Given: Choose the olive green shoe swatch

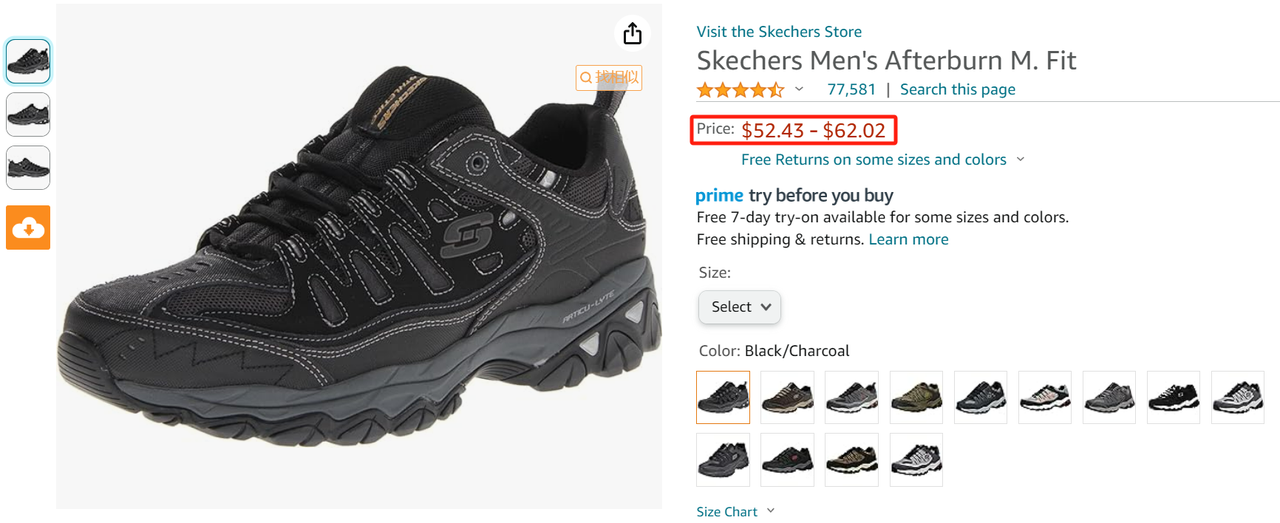Looking at the screenshot, I should (916, 397).
